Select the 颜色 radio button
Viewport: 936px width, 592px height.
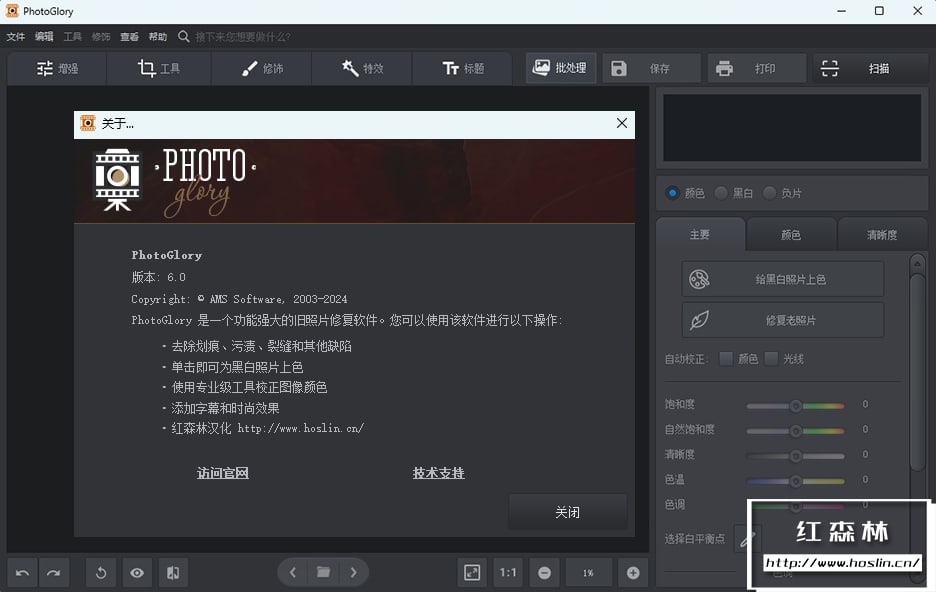673,193
